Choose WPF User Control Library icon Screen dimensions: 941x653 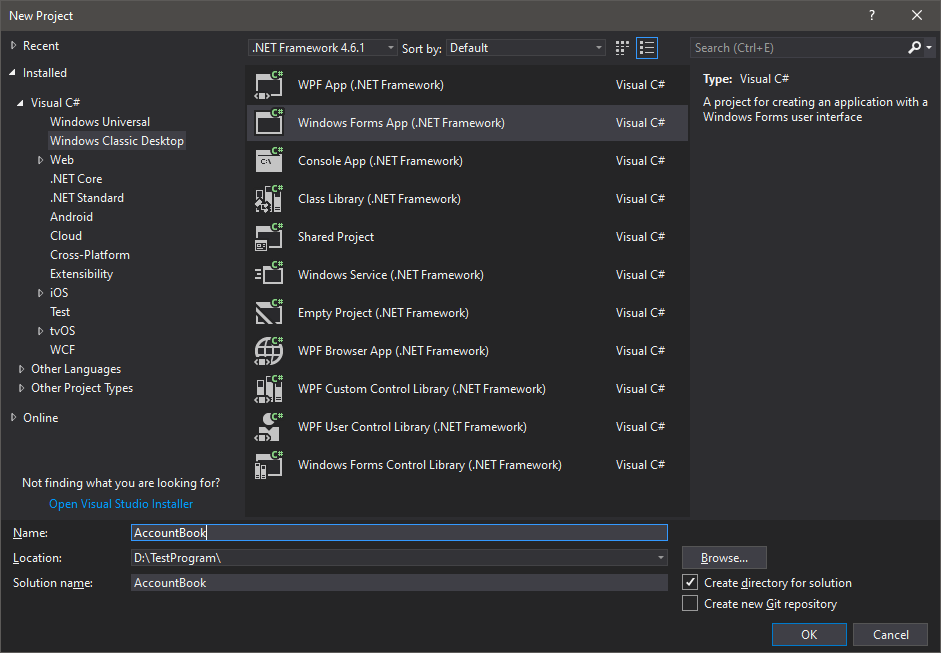point(269,427)
